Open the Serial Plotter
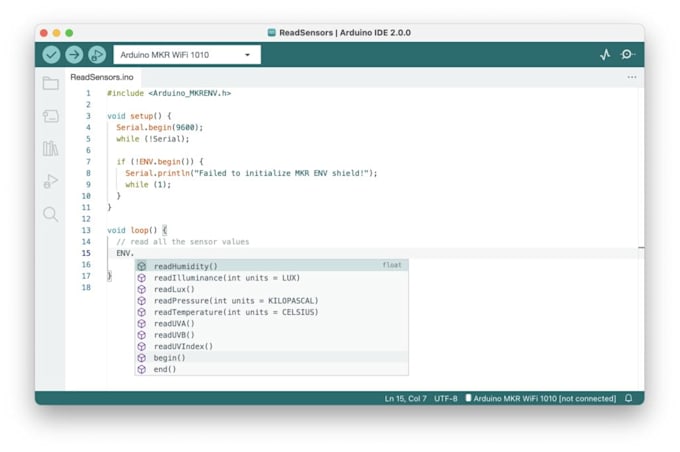Image resolution: width=680 pixels, height=452 pixels. tap(605, 55)
